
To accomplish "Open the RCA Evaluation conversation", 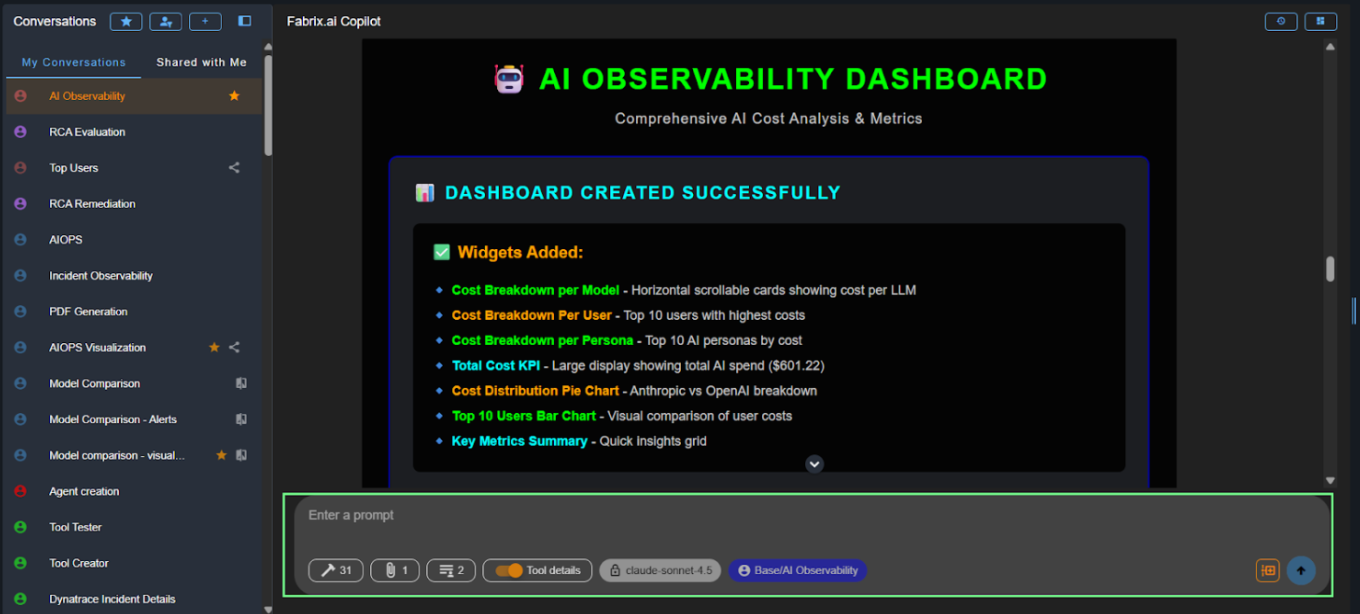I will click(87, 132).
